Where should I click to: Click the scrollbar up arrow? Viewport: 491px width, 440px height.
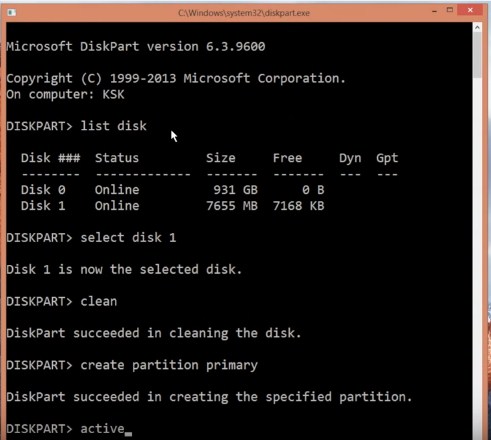tap(477, 28)
